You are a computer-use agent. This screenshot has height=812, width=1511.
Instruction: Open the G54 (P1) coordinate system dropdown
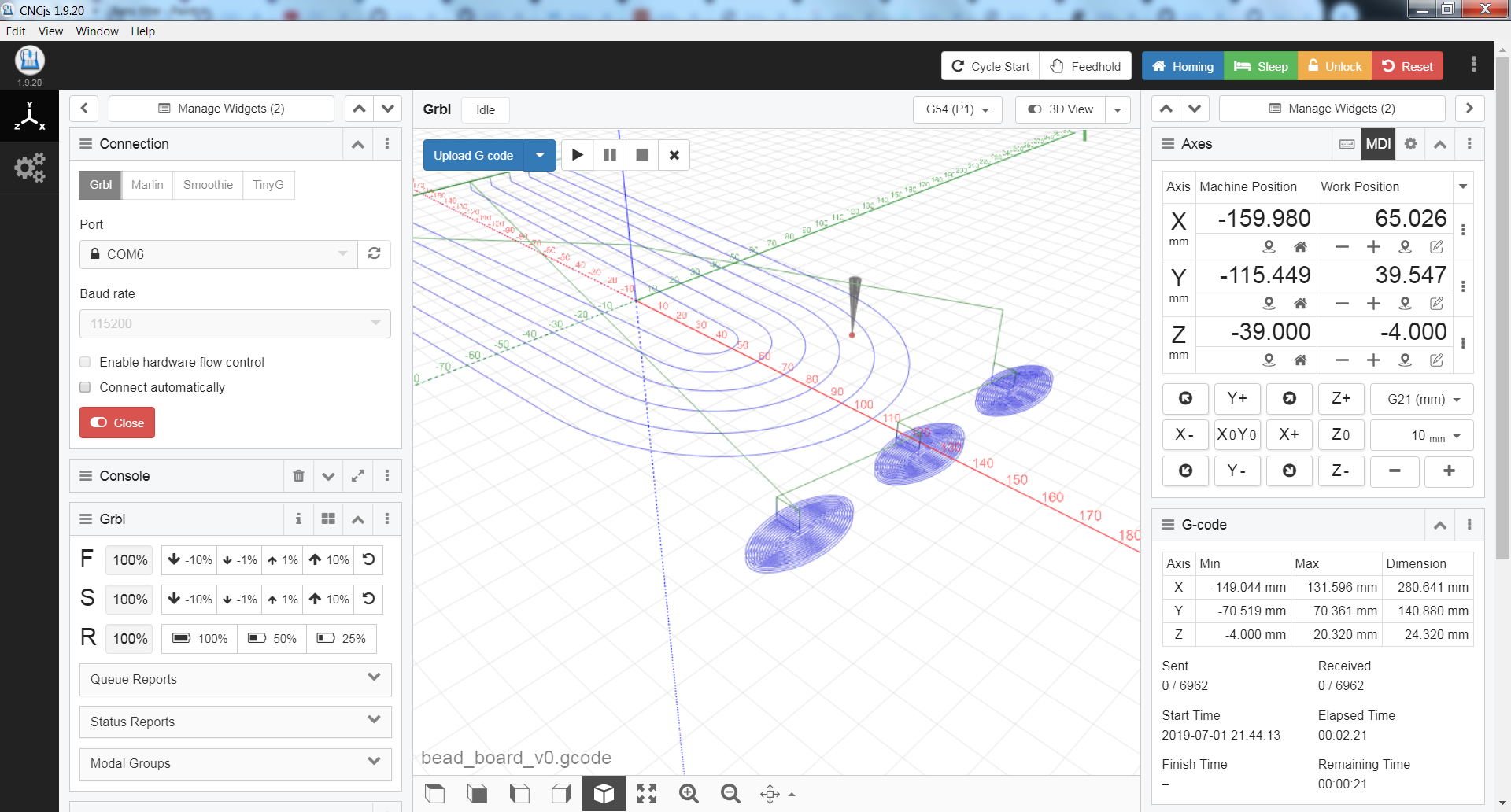[957, 109]
